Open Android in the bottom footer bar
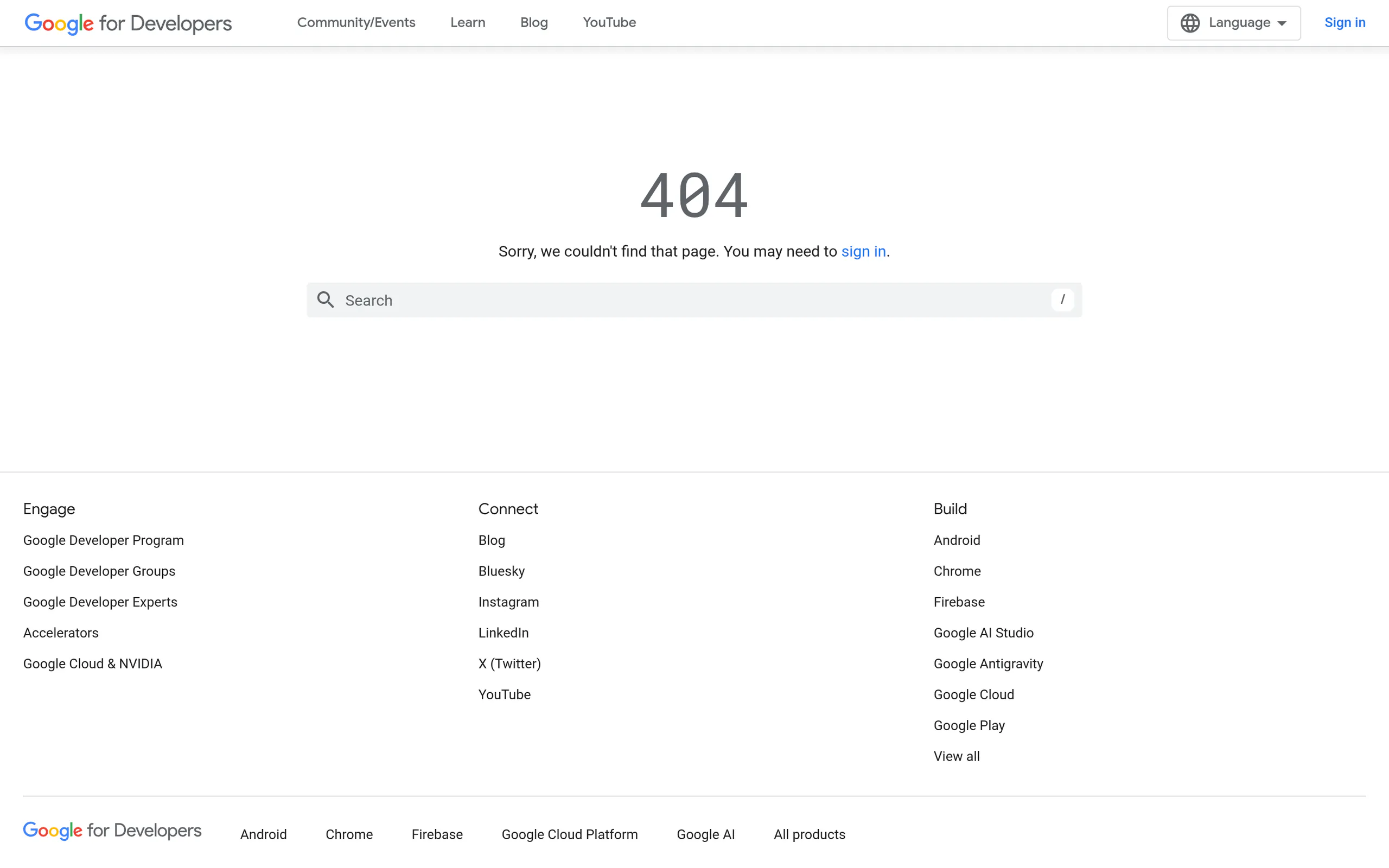 point(264,834)
